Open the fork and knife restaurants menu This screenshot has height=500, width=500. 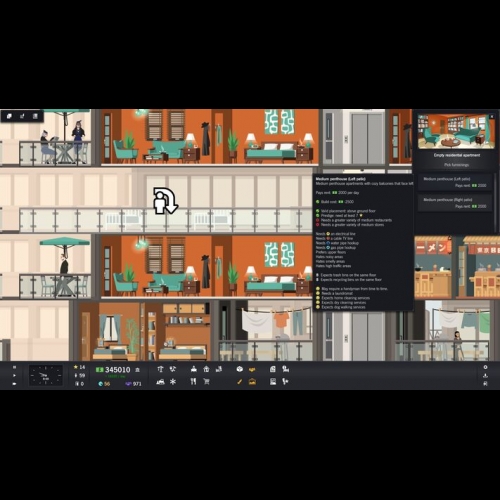coord(193,381)
